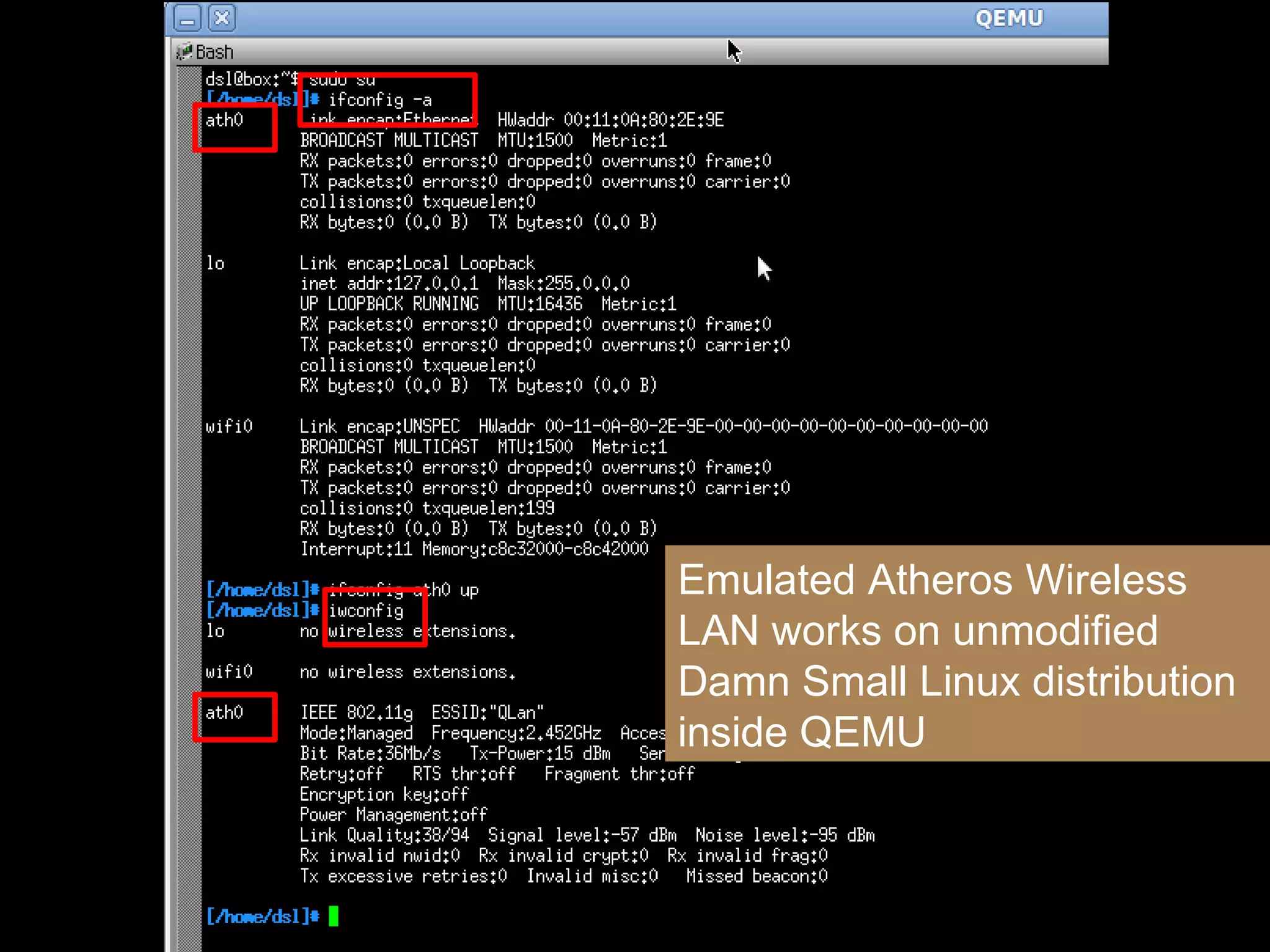This screenshot has width=1270, height=952.
Task: Click the 'iwconfig' command text
Action: click(366, 610)
